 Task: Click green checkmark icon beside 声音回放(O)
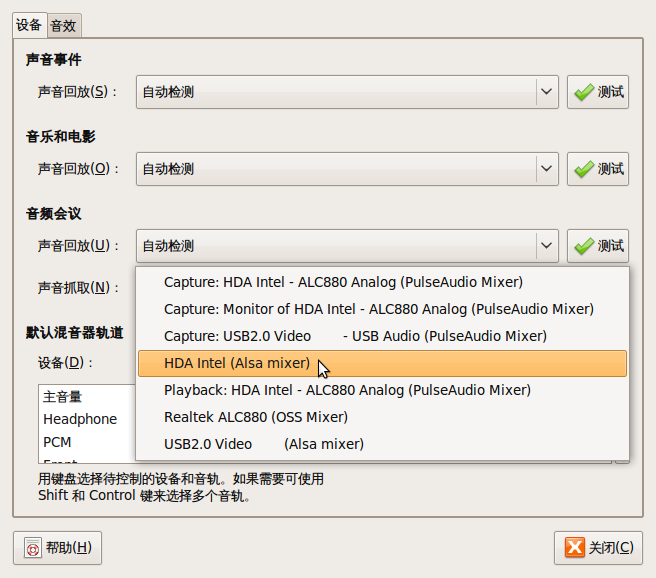[584, 169]
